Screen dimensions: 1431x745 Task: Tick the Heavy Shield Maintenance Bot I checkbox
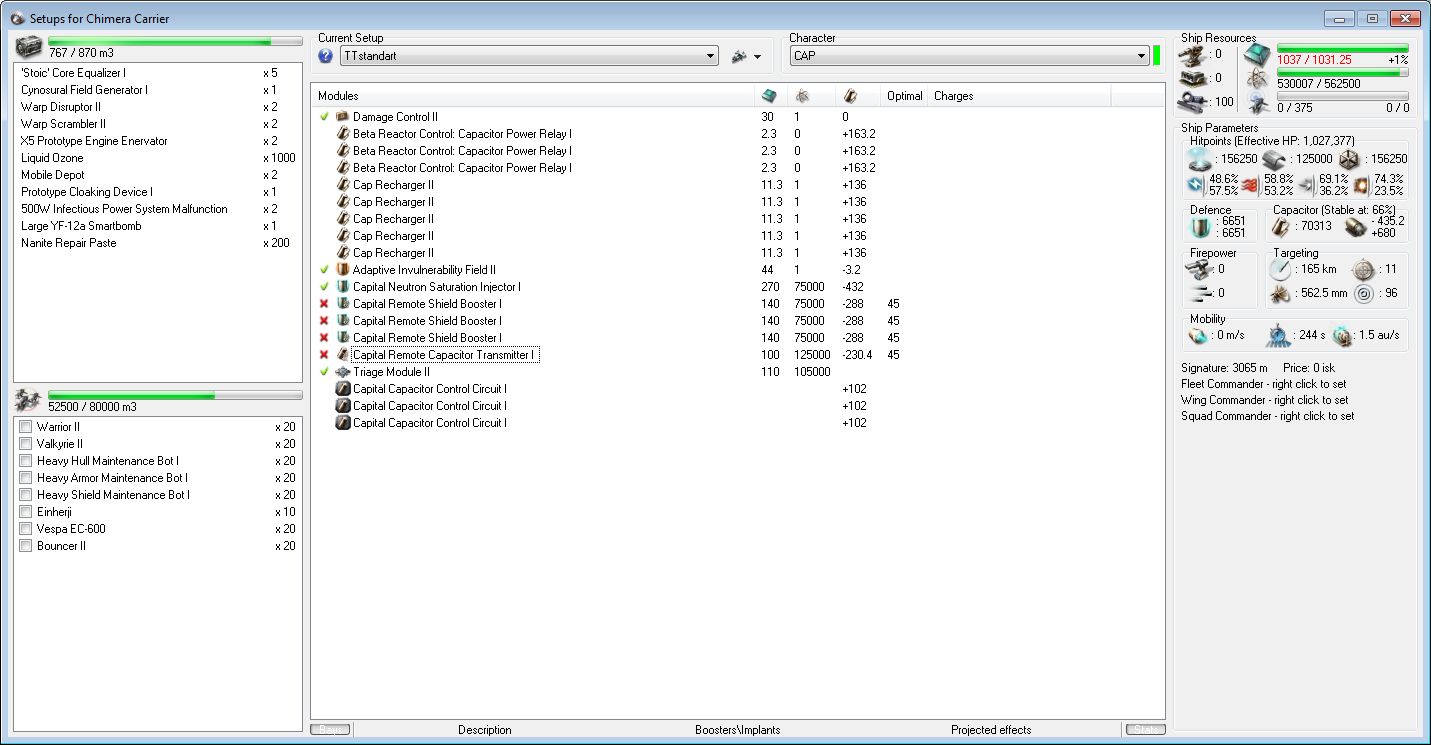click(x=26, y=495)
